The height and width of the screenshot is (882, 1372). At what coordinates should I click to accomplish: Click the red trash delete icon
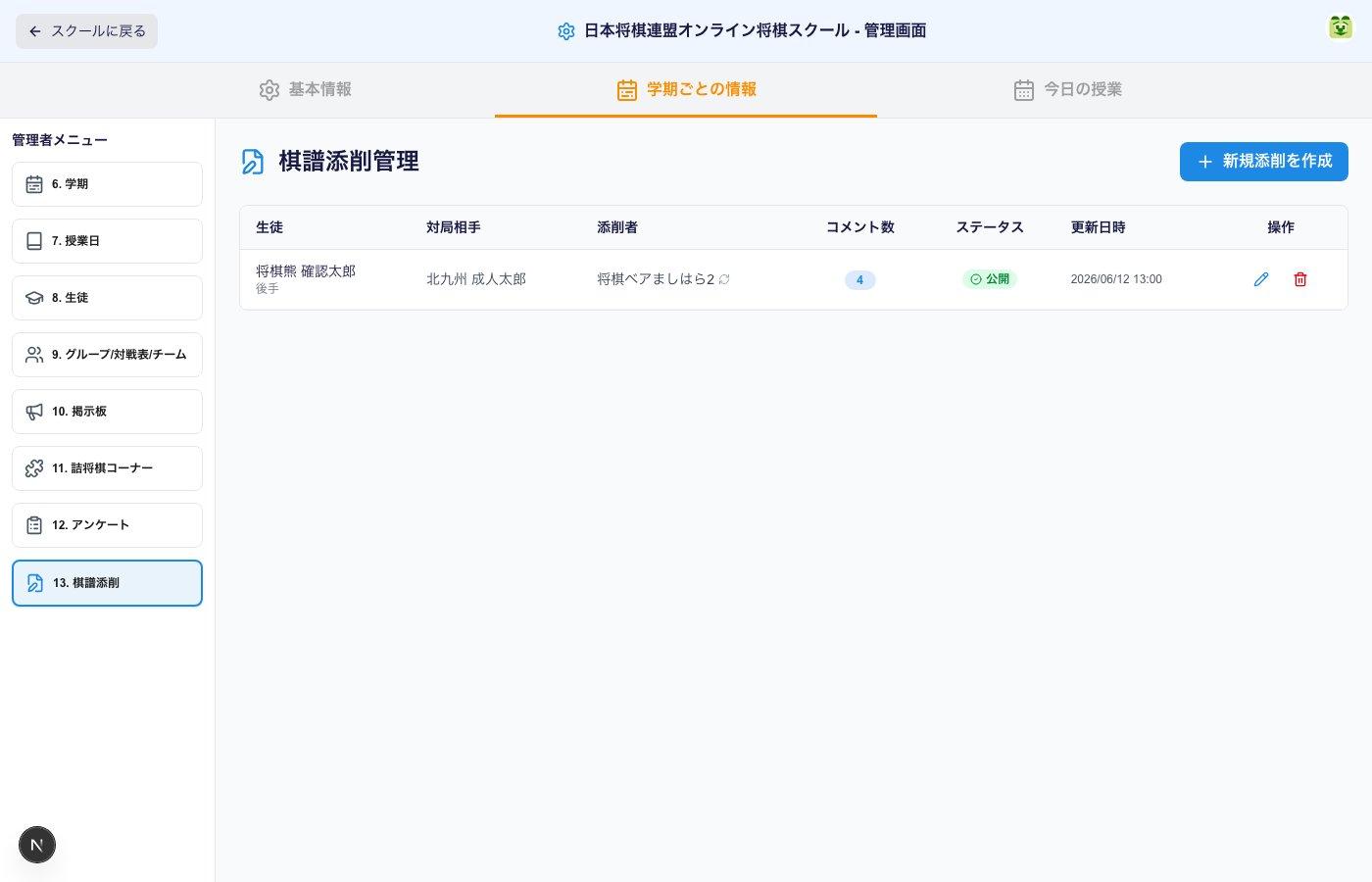(x=1300, y=279)
